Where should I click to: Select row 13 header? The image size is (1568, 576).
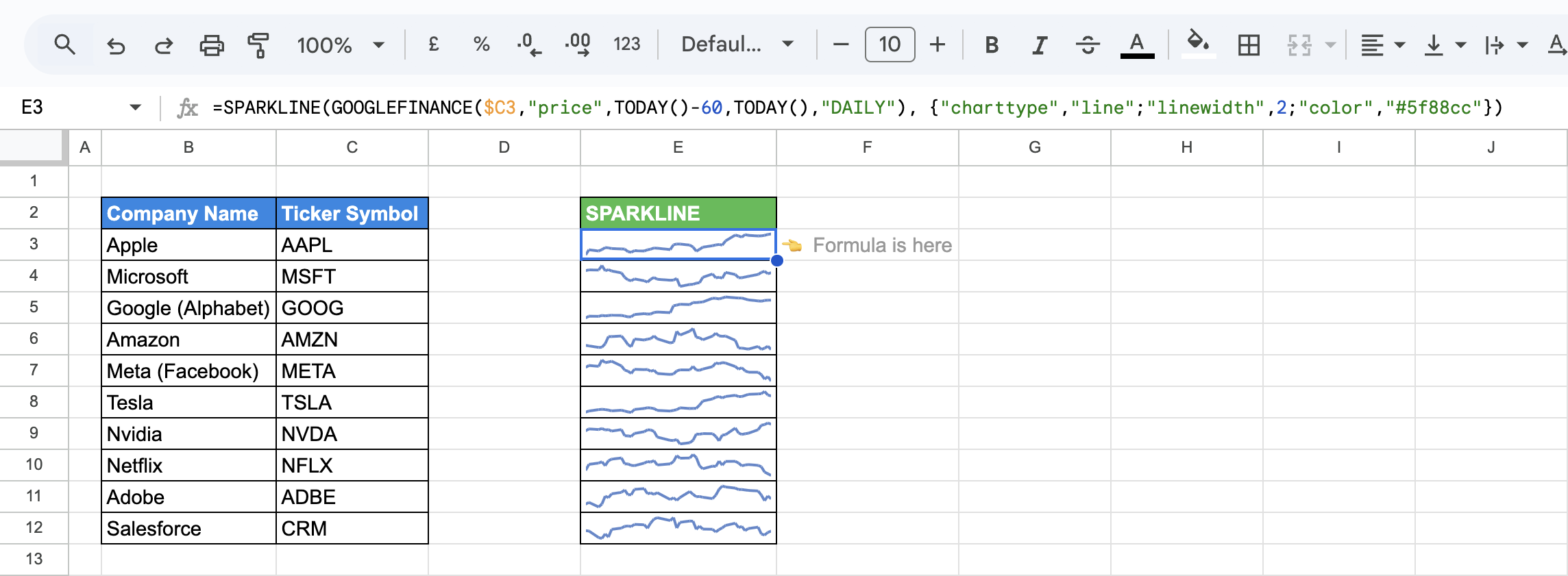[x=34, y=559]
